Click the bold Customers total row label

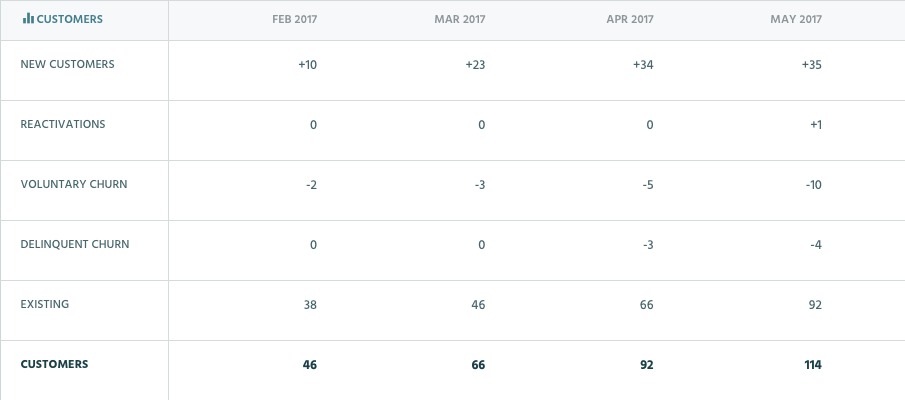[54, 364]
